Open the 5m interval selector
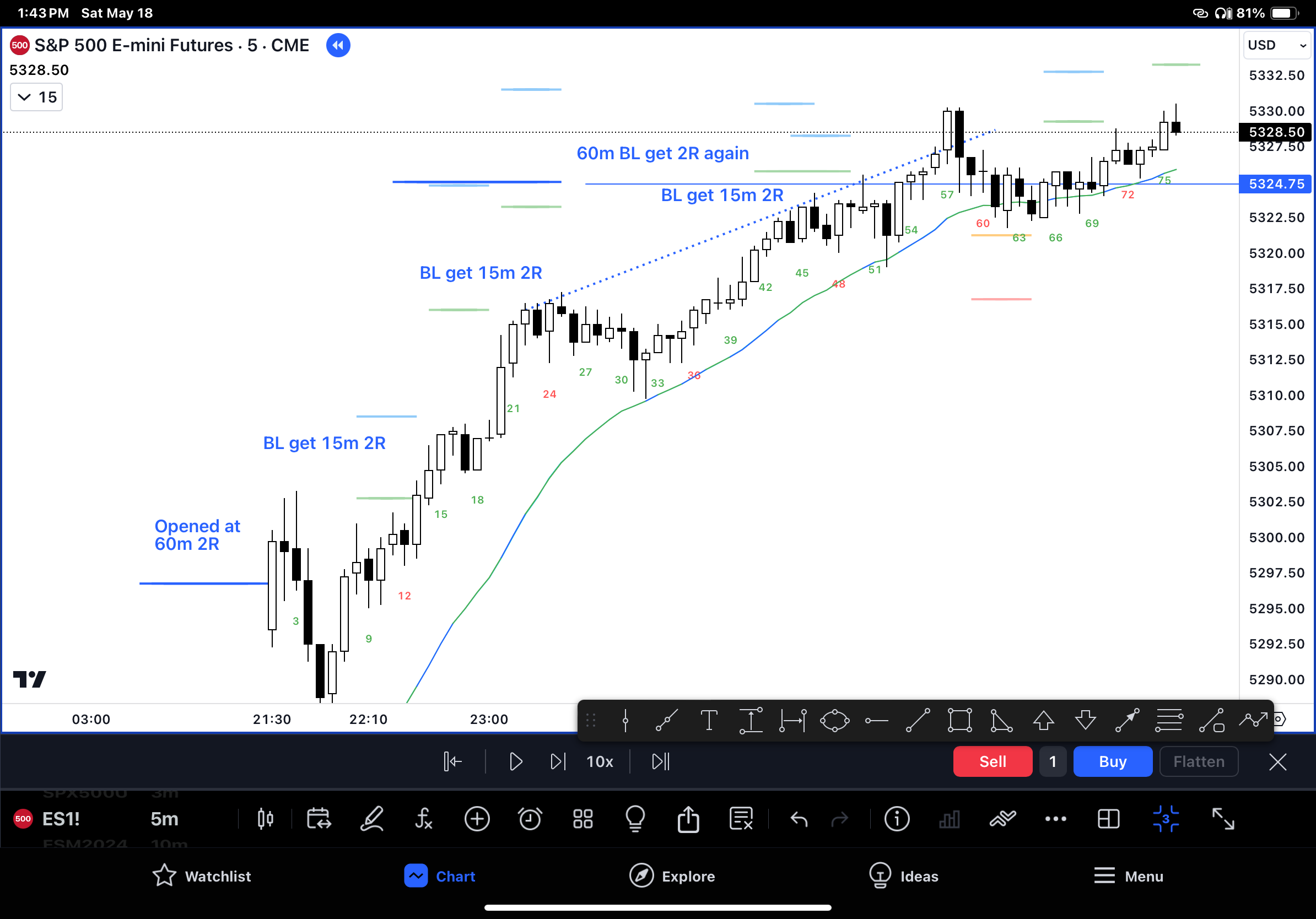Image resolution: width=1316 pixels, height=919 pixels. click(x=164, y=819)
